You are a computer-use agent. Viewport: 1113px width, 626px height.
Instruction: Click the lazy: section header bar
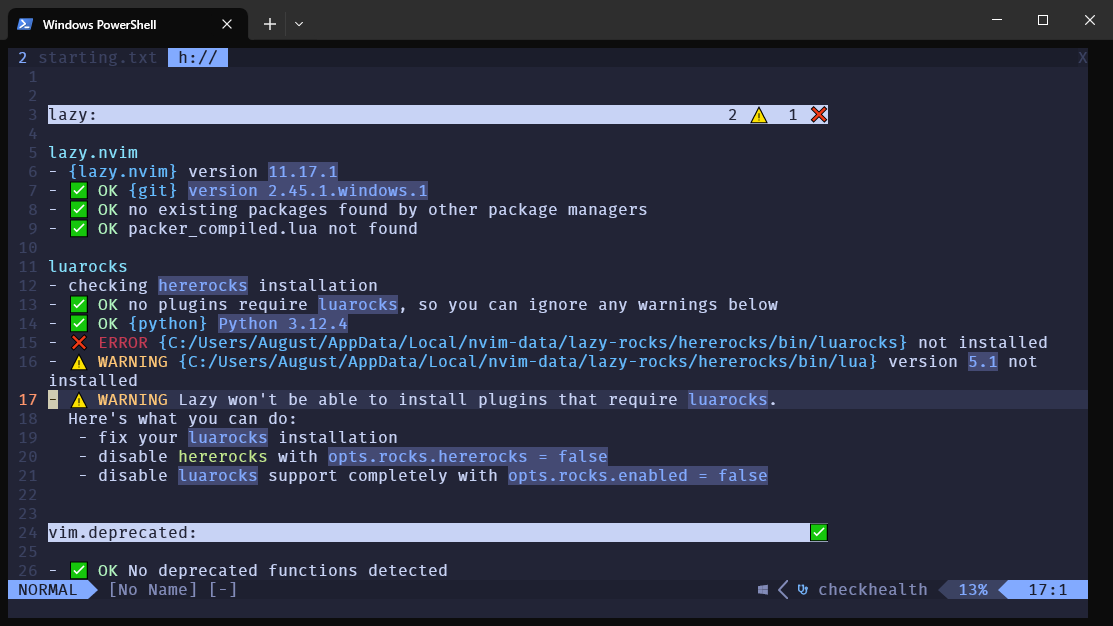click(x=400, y=115)
